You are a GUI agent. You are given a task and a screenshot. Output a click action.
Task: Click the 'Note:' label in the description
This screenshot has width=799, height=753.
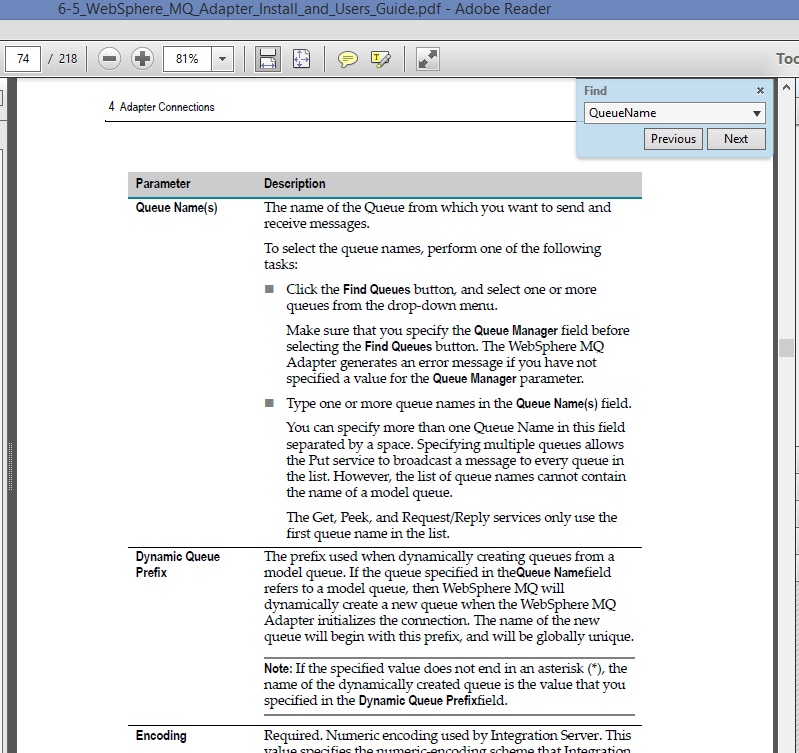pos(278,668)
